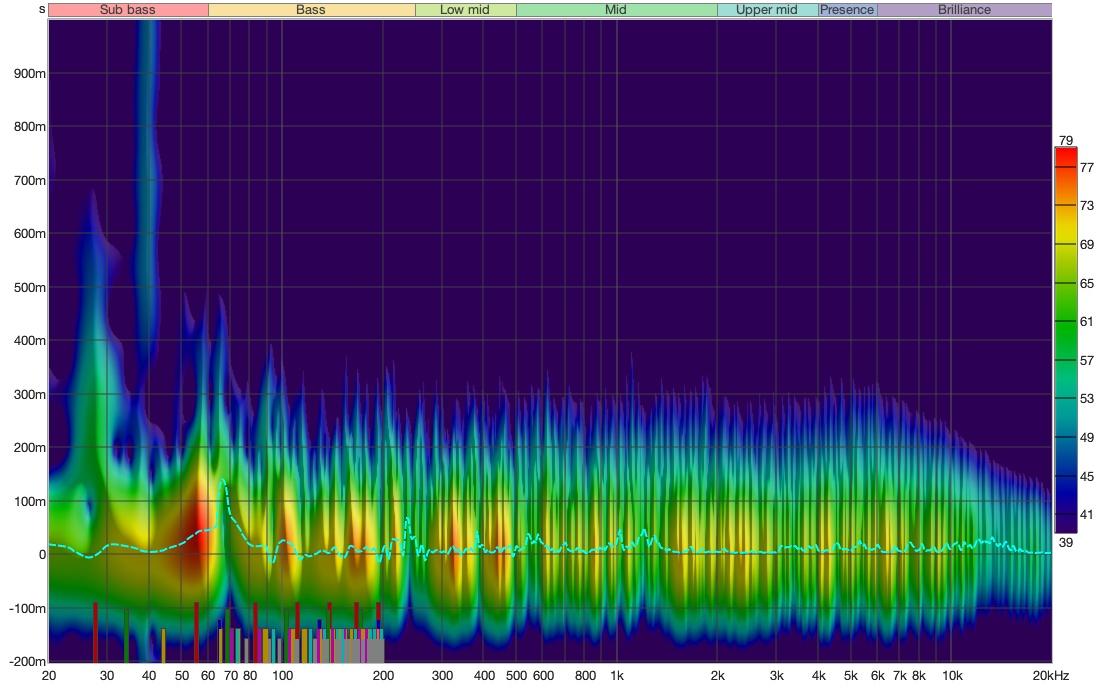Select the 60 Hz frequency axis label
The width and height of the screenshot is (1118, 689).
[208, 675]
